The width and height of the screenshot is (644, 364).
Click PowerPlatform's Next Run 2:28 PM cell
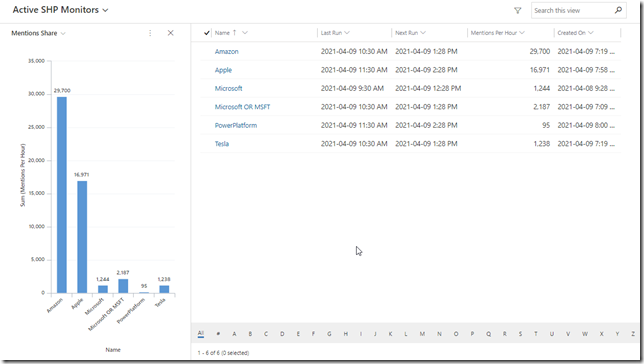pos(426,125)
